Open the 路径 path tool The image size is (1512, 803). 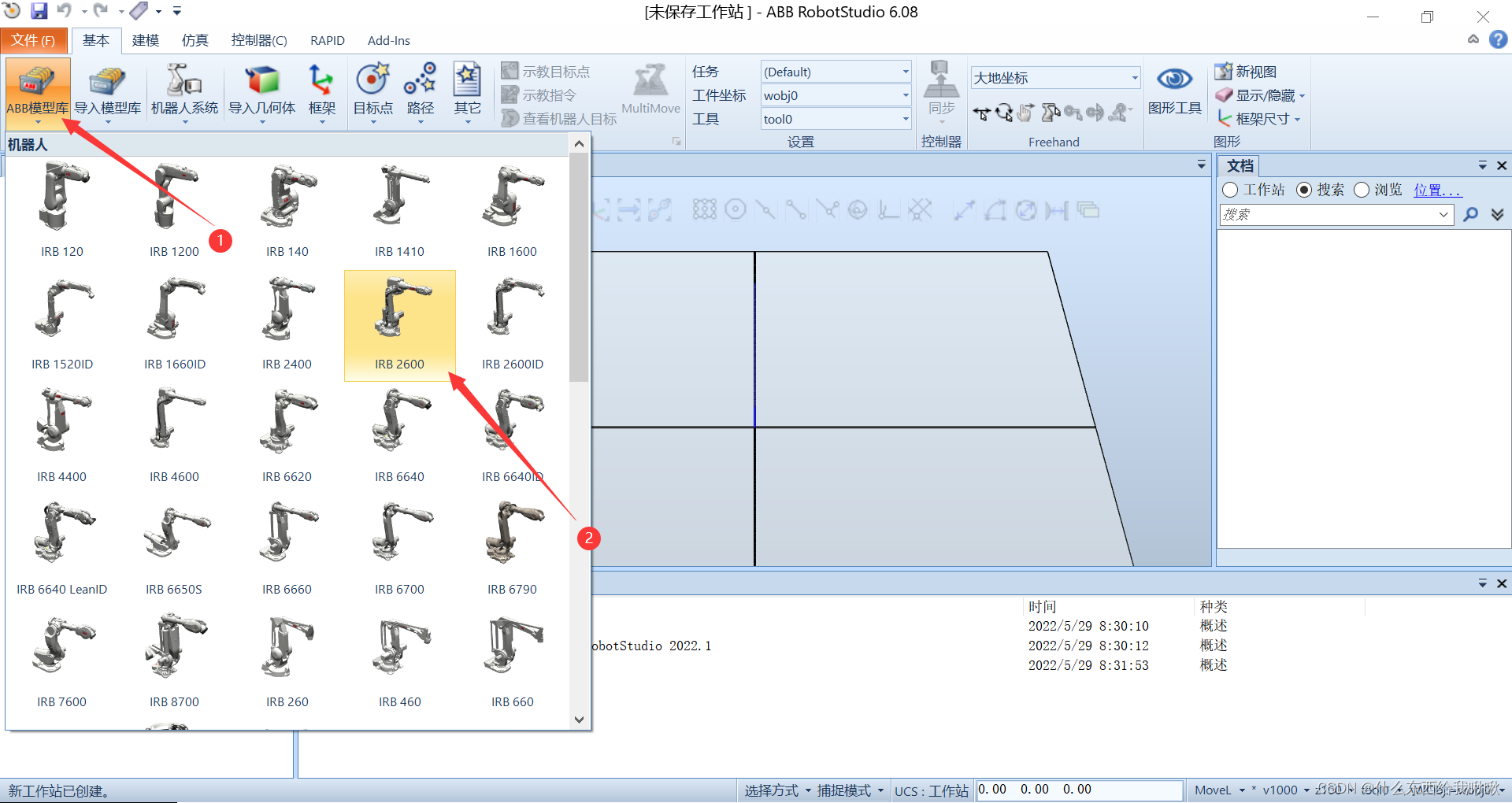click(420, 91)
